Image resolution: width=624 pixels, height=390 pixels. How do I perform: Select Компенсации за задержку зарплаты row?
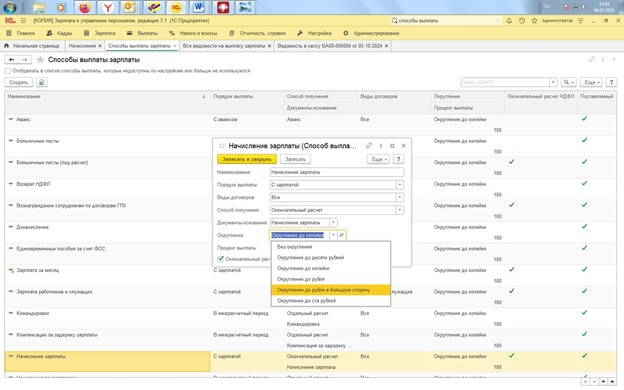(310, 340)
